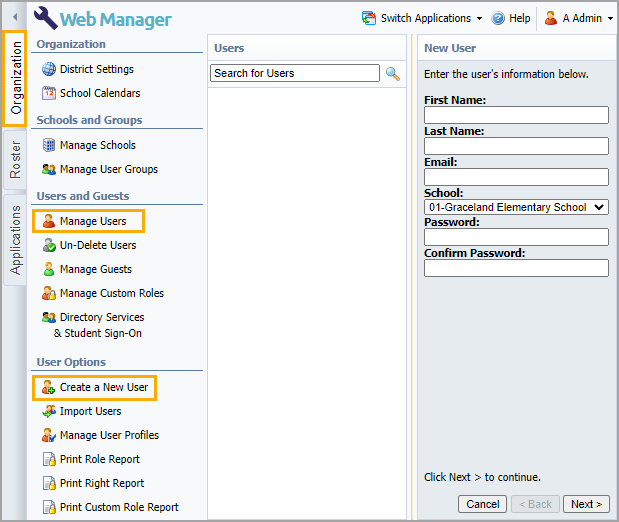Click the Print Role Report icon
This screenshot has height=522, width=619.
tap(49, 459)
